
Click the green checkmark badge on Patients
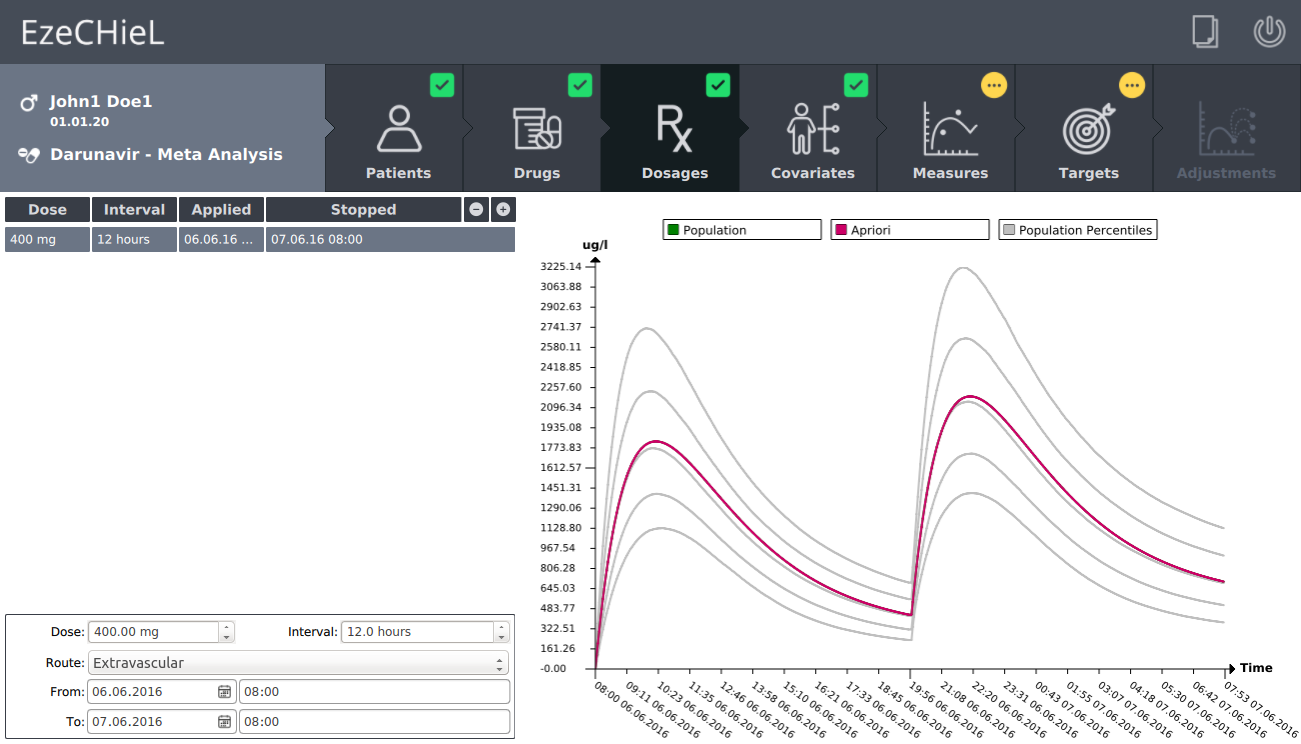pos(442,85)
